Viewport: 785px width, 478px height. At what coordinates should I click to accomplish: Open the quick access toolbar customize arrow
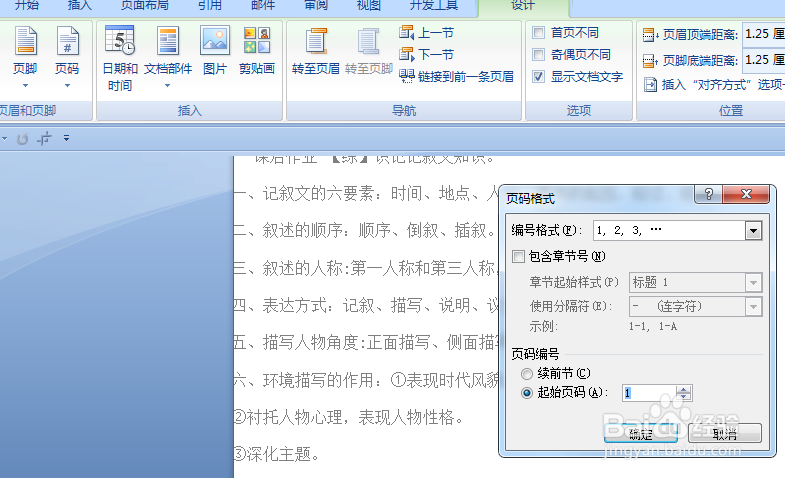[66, 138]
